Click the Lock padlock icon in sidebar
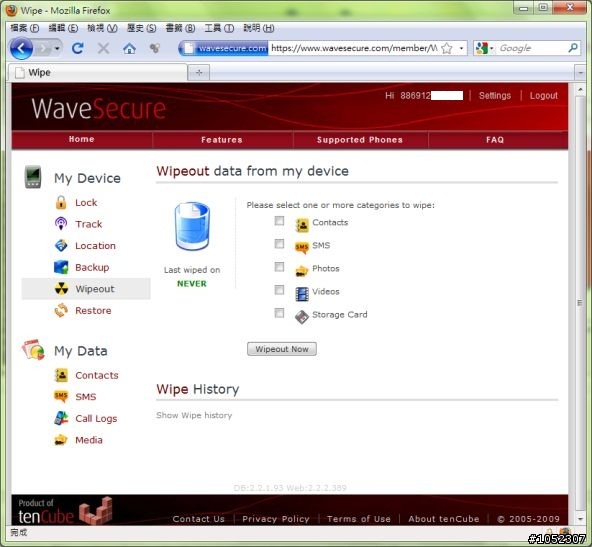The height and width of the screenshot is (547, 592). click(x=61, y=202)
